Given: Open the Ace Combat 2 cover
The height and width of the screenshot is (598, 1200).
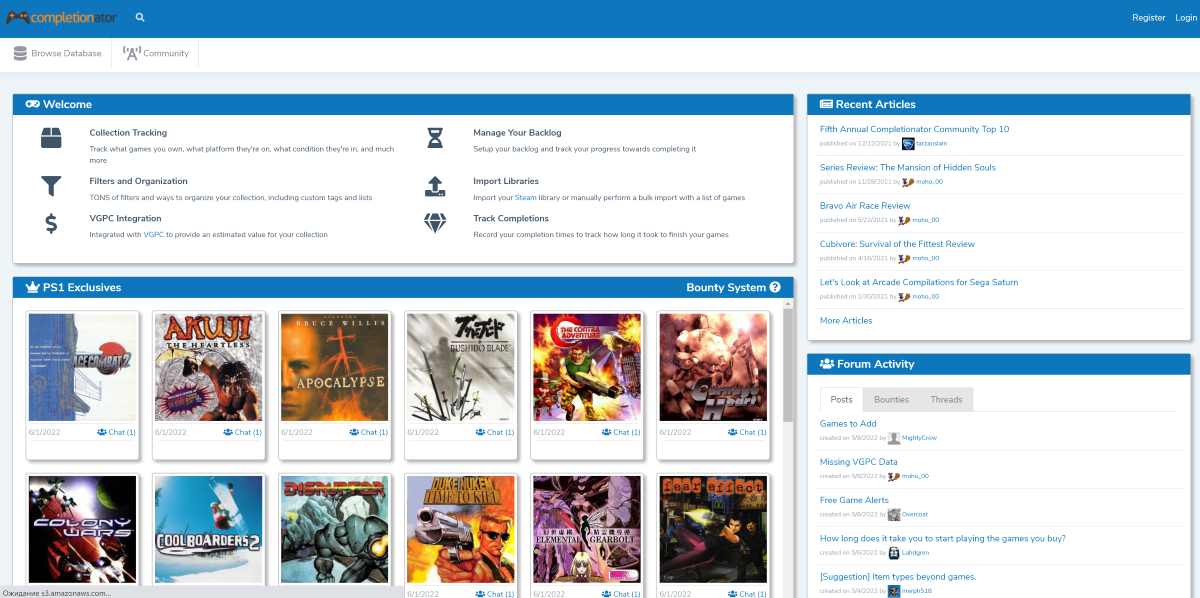Looking at the screenshot, I should [x=83, y=367].
